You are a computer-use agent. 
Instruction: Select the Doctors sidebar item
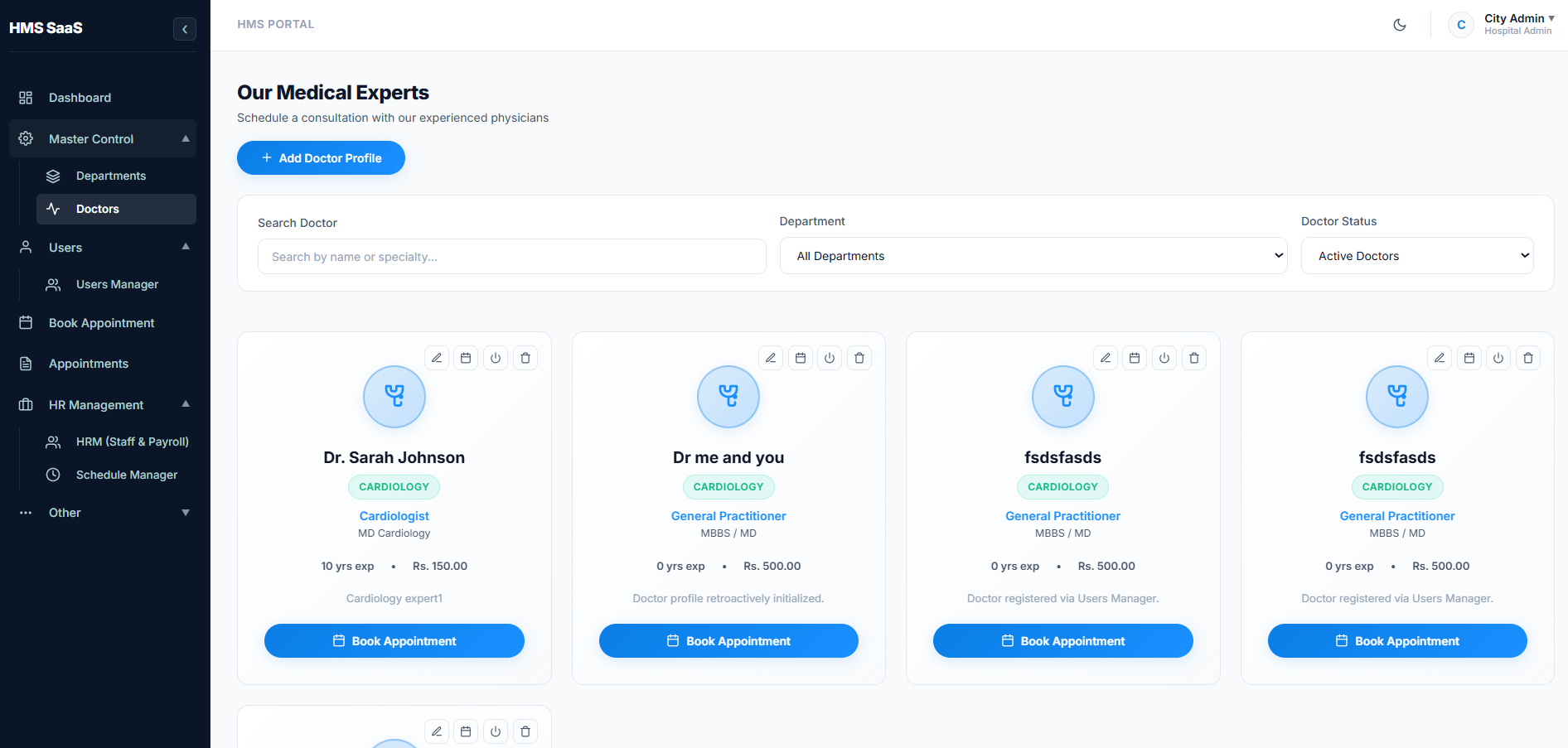116,209
